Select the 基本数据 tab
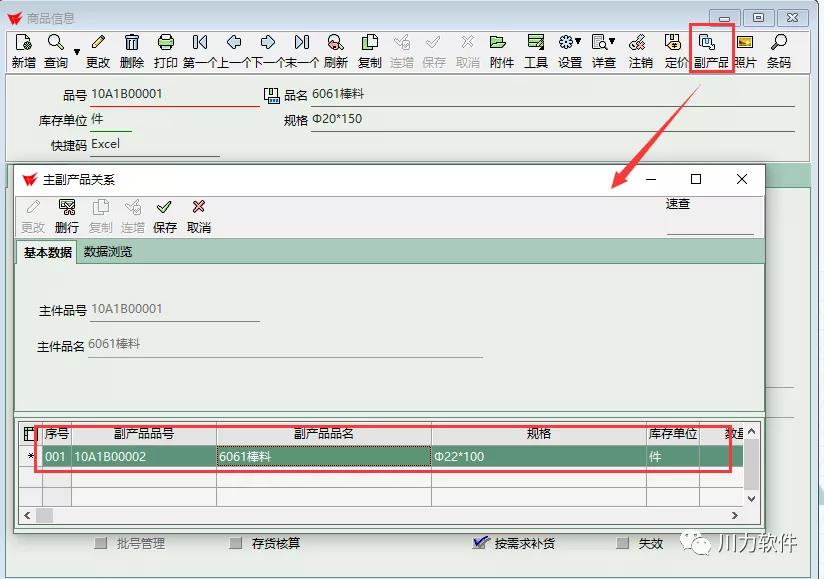824x579 pixels. [x=47, y=252]
